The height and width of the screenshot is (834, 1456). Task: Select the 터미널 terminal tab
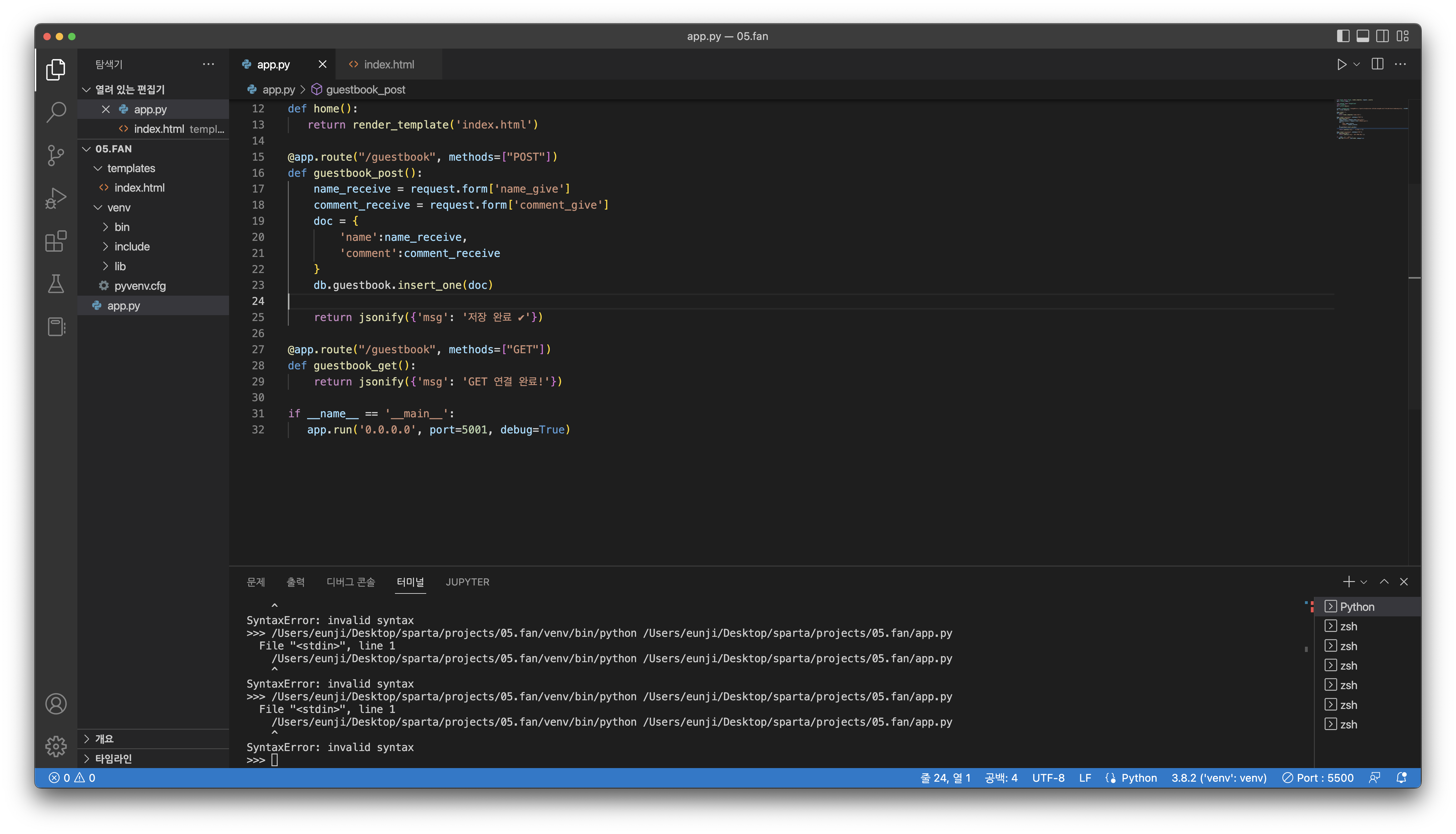(410, 582)
